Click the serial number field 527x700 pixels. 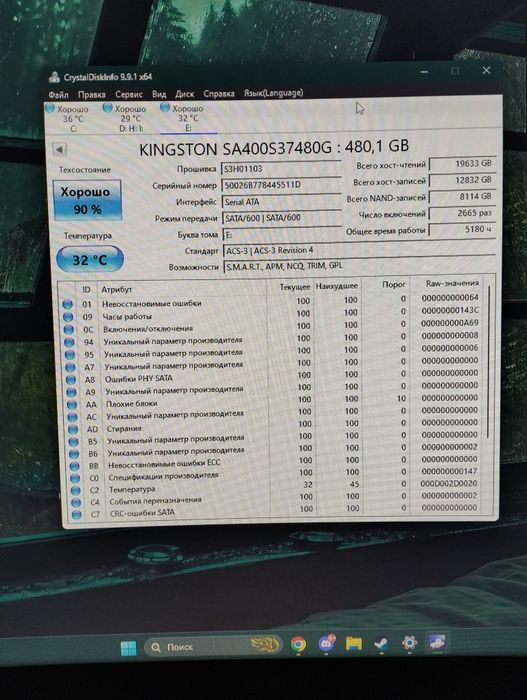coord(281,185)
